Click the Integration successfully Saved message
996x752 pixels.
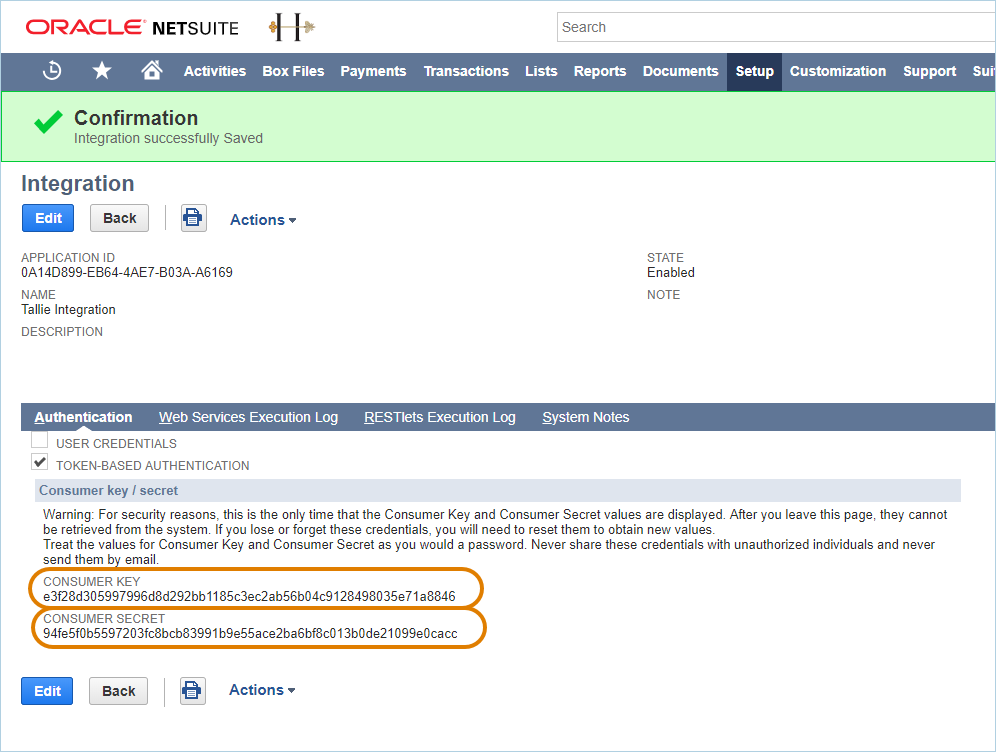168,138
